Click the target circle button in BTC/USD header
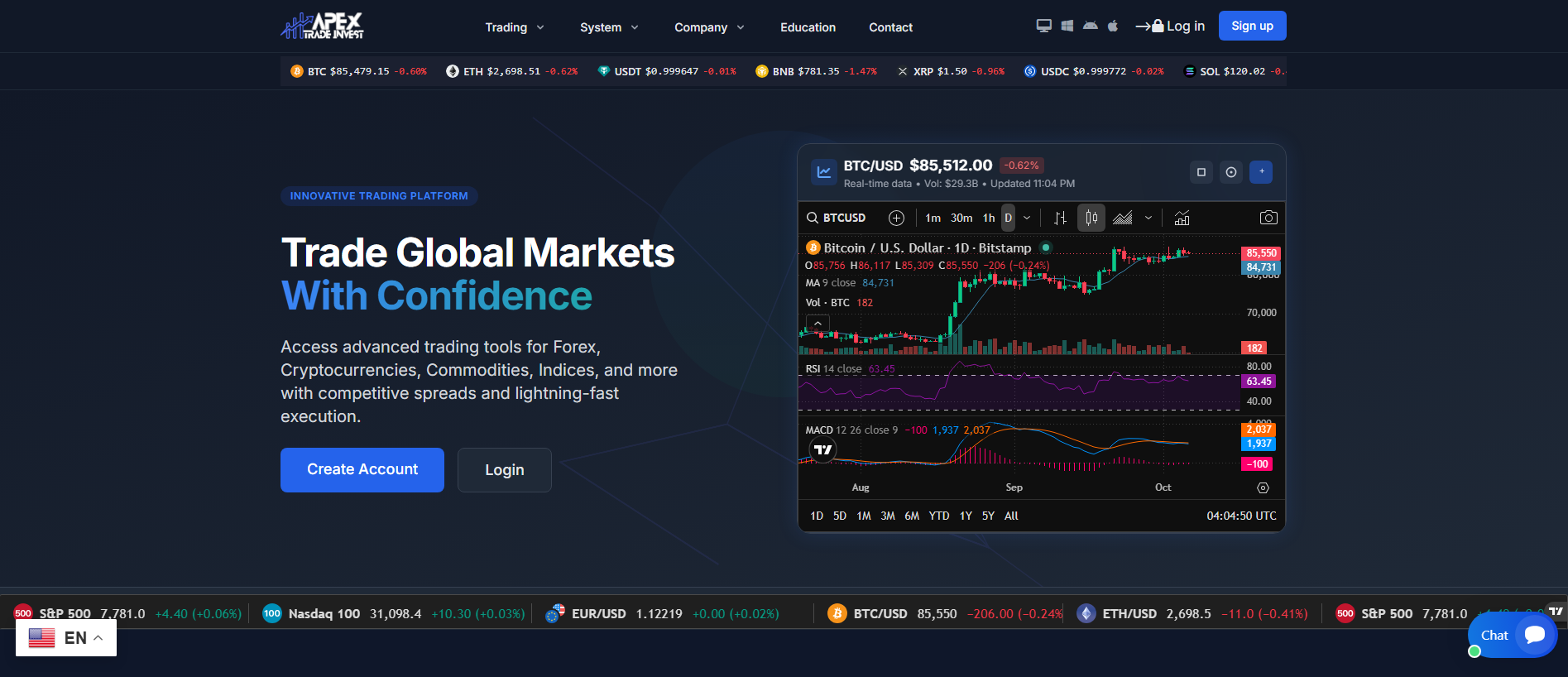1568x677 pixels. point(1231,172)
